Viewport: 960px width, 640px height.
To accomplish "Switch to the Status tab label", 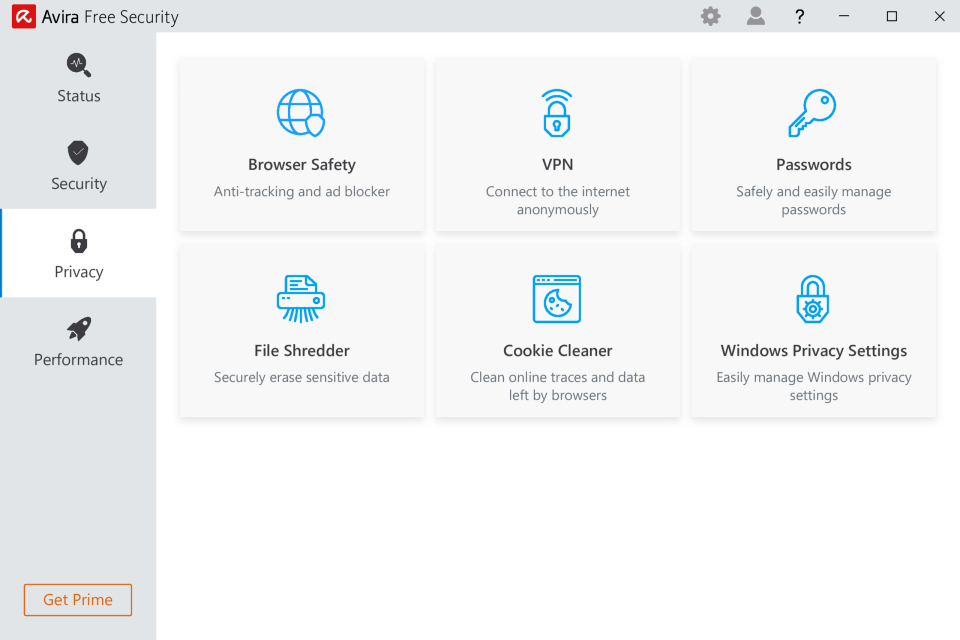I will point(79,96).
